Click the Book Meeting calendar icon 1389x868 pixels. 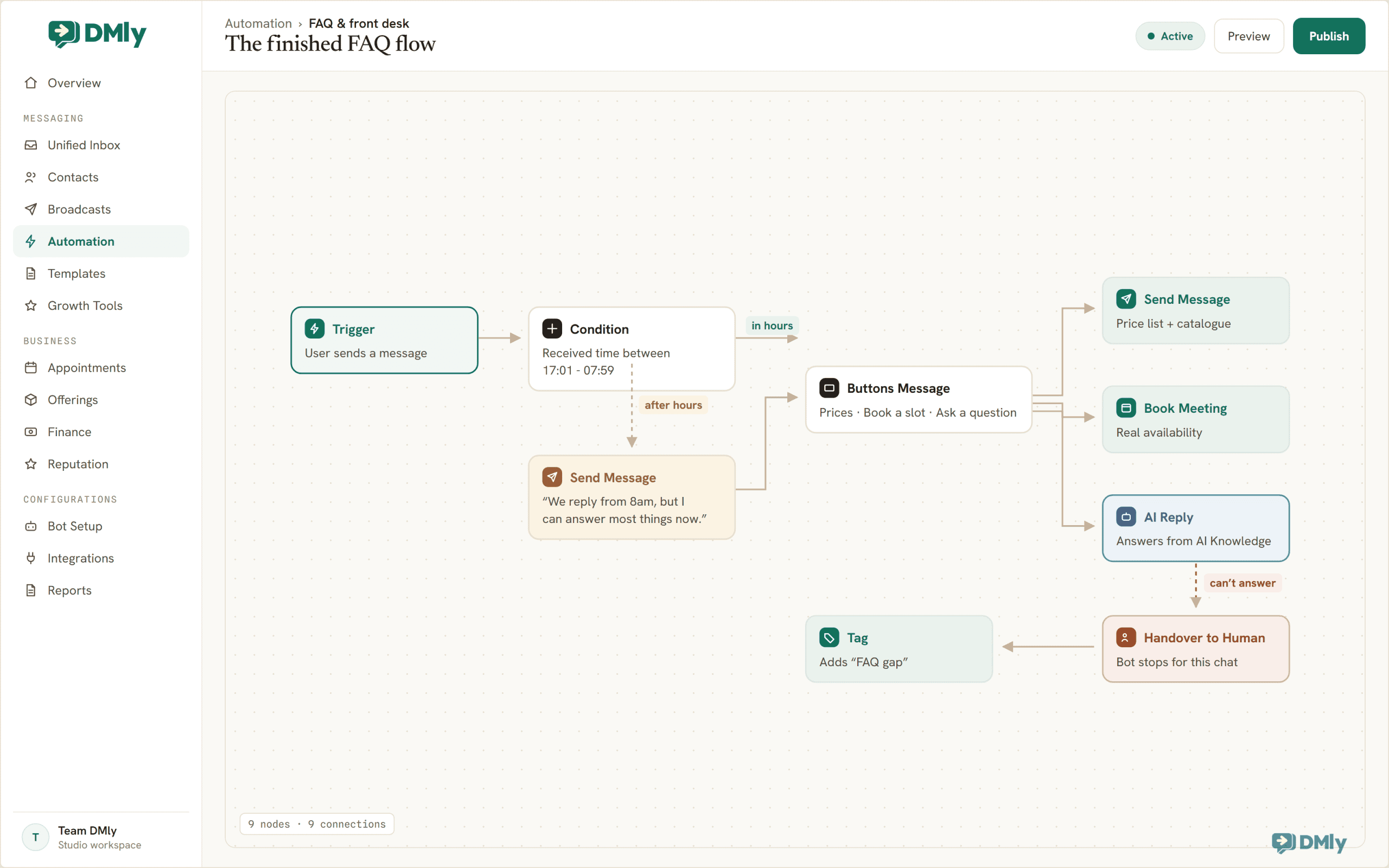pos(1126,408)
